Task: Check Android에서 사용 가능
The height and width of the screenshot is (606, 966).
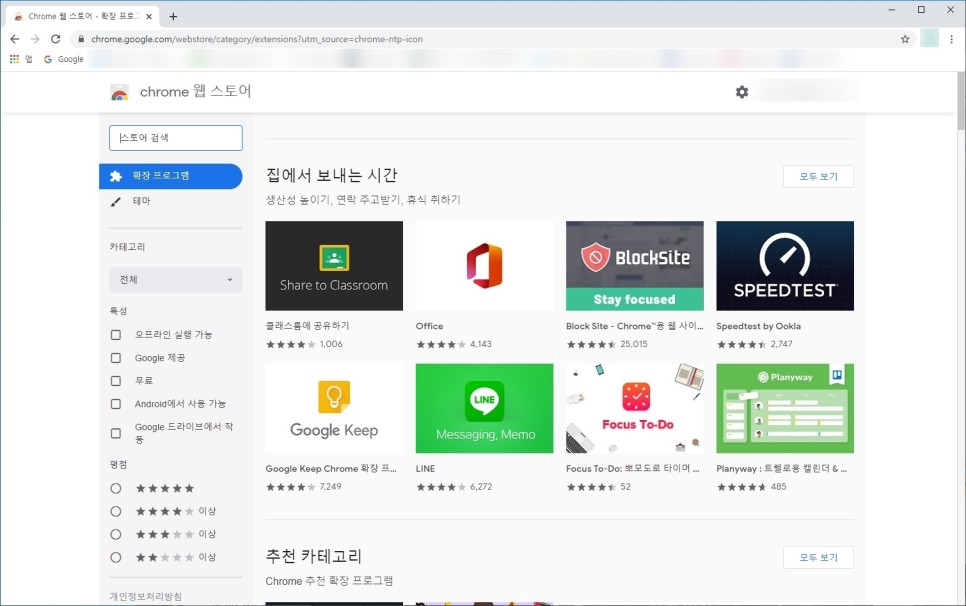Action: [116, 404]
